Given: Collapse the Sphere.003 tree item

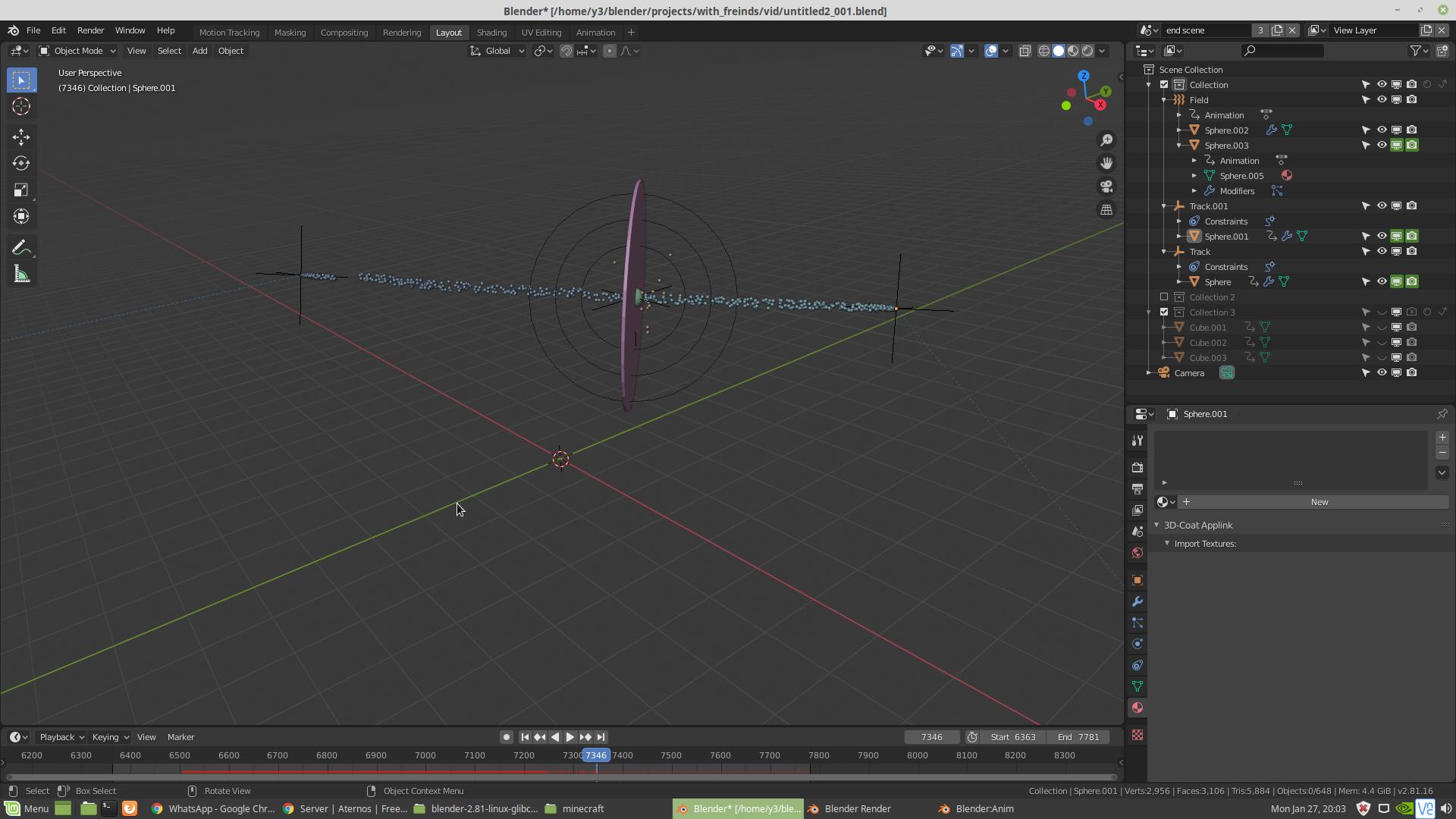Looking at the screenshot, I should pos(1179,145).
